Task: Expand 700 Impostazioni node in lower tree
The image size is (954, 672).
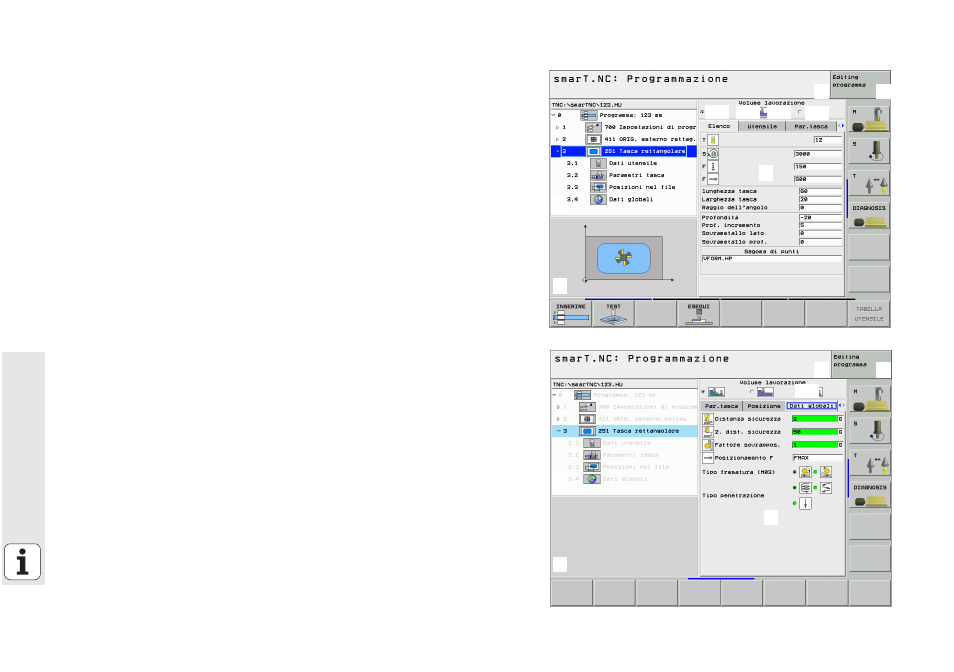Action: click(559, 407)
